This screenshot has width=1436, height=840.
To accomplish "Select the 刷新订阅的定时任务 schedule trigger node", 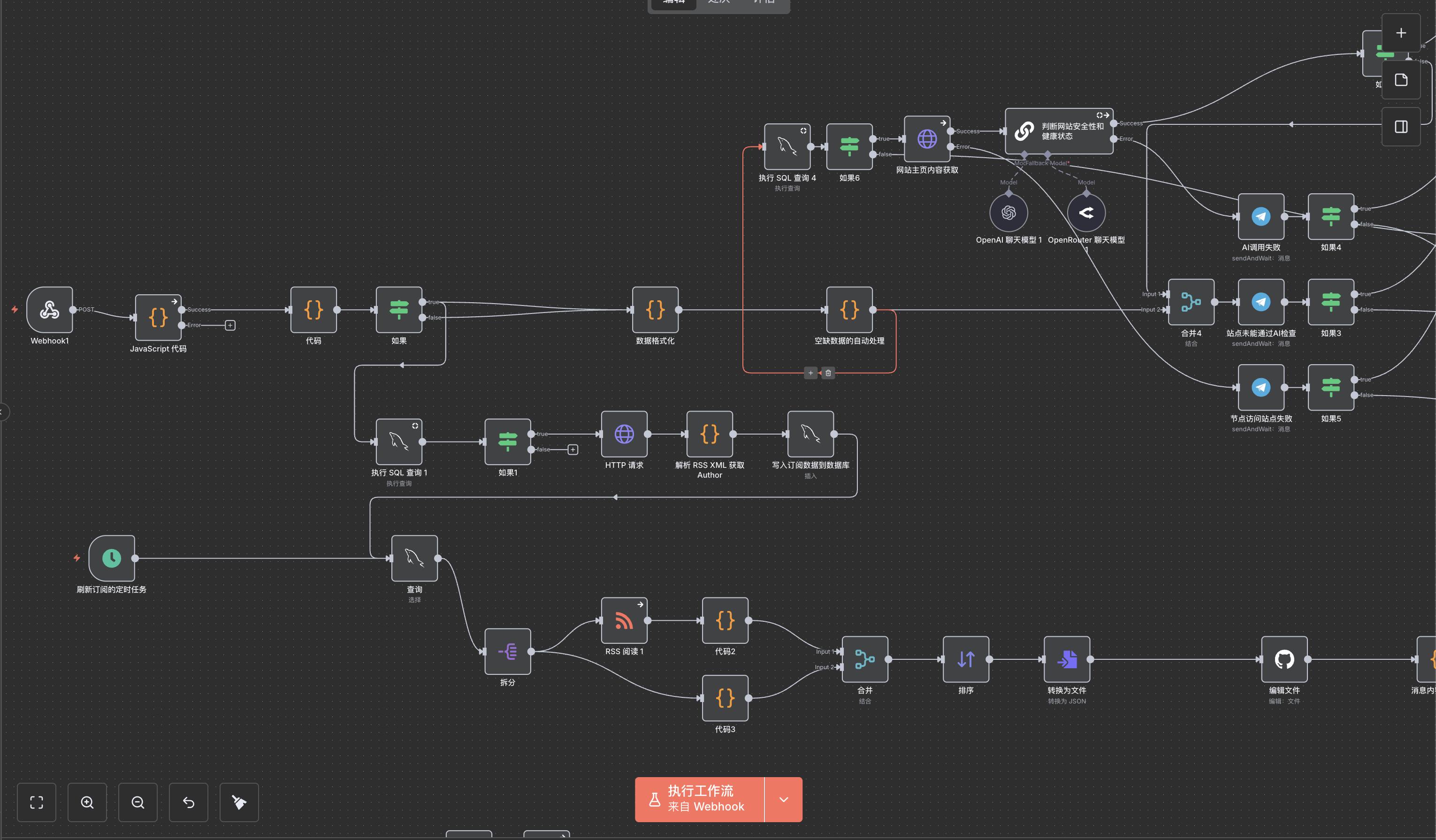I will (x=112, y=558).
